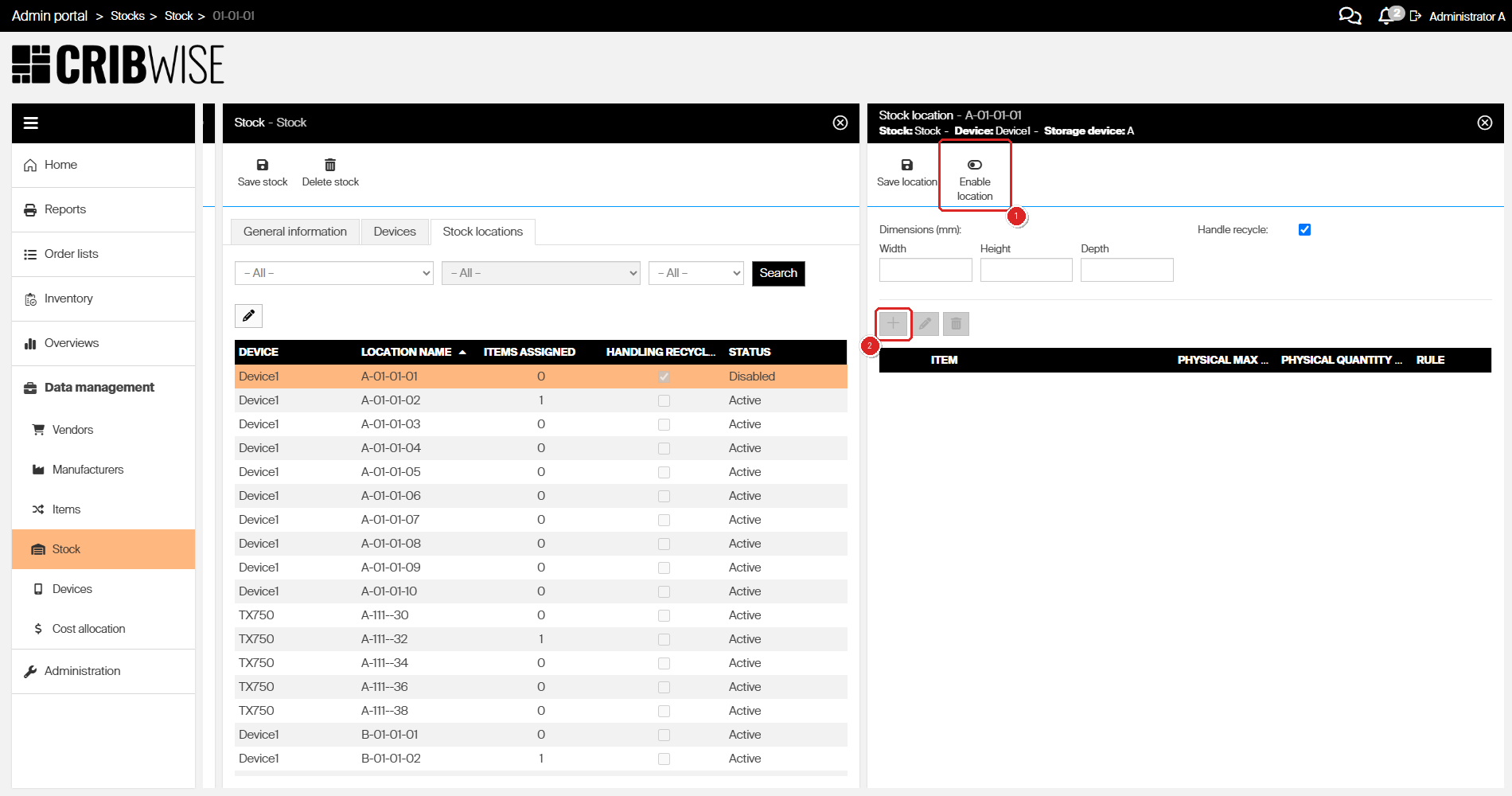Open second greyed - All - filter dropdown
Image resolution: width=1512 pixels, height=796 pixels.
click(x=541, y=273)
